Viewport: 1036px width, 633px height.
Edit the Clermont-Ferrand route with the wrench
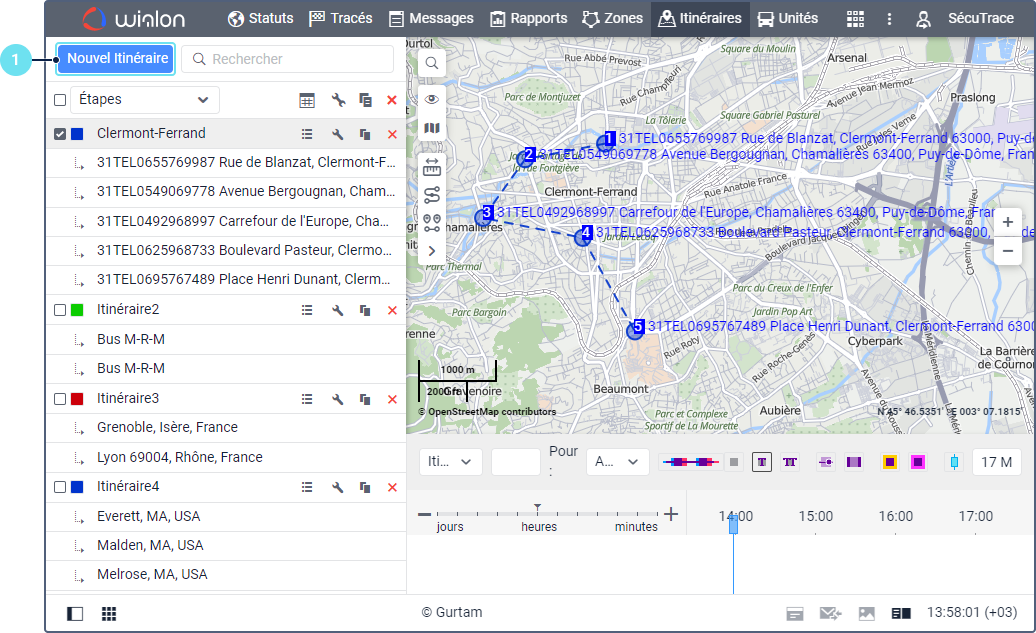[338, 134]
